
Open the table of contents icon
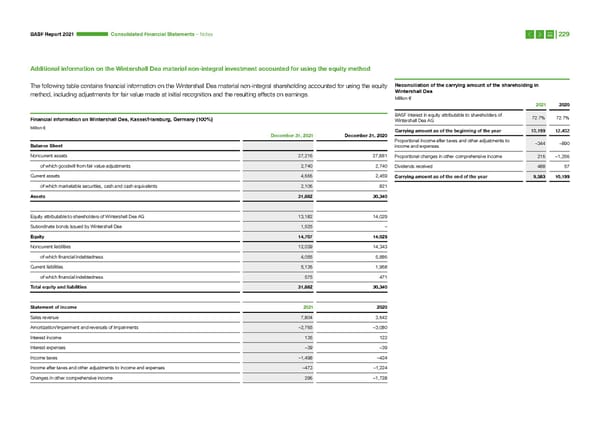click(549, 34)
